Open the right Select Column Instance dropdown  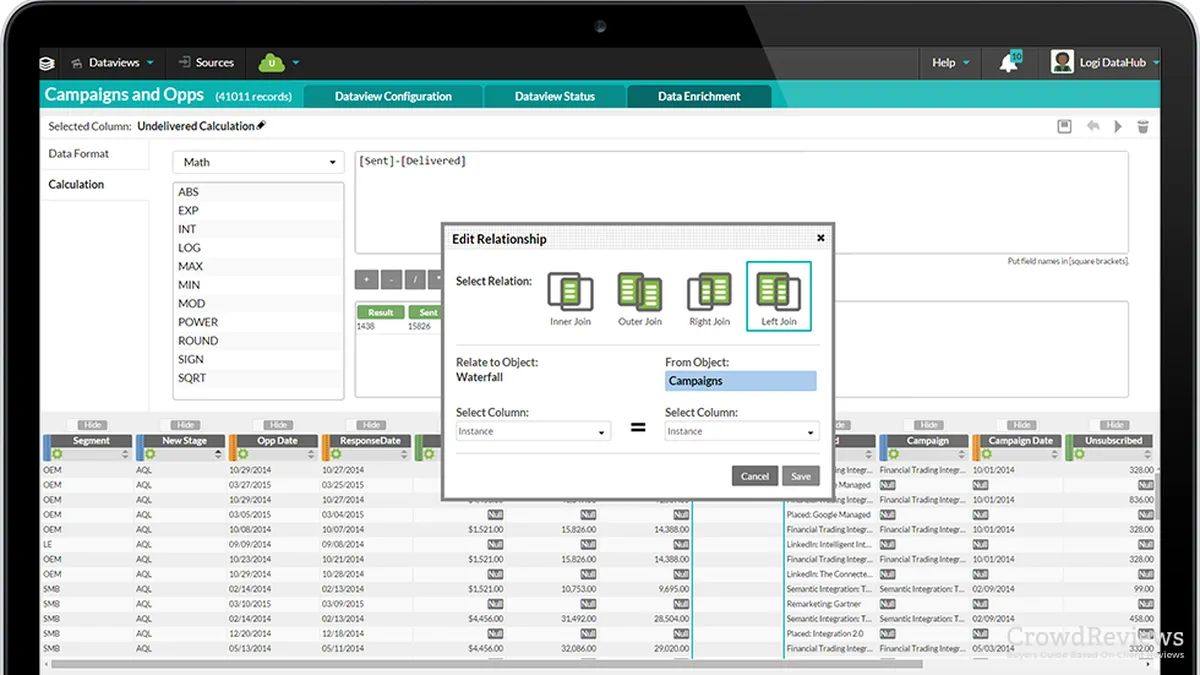pyautogui.click(x=741, y=432)
